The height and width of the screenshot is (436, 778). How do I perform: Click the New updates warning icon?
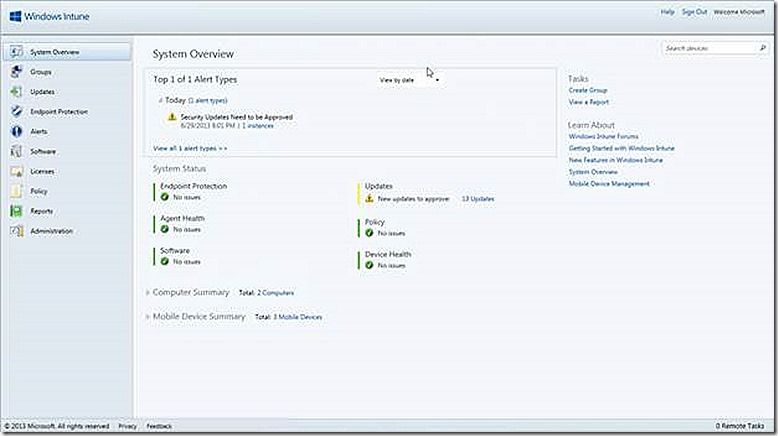[x=369, y=198]
